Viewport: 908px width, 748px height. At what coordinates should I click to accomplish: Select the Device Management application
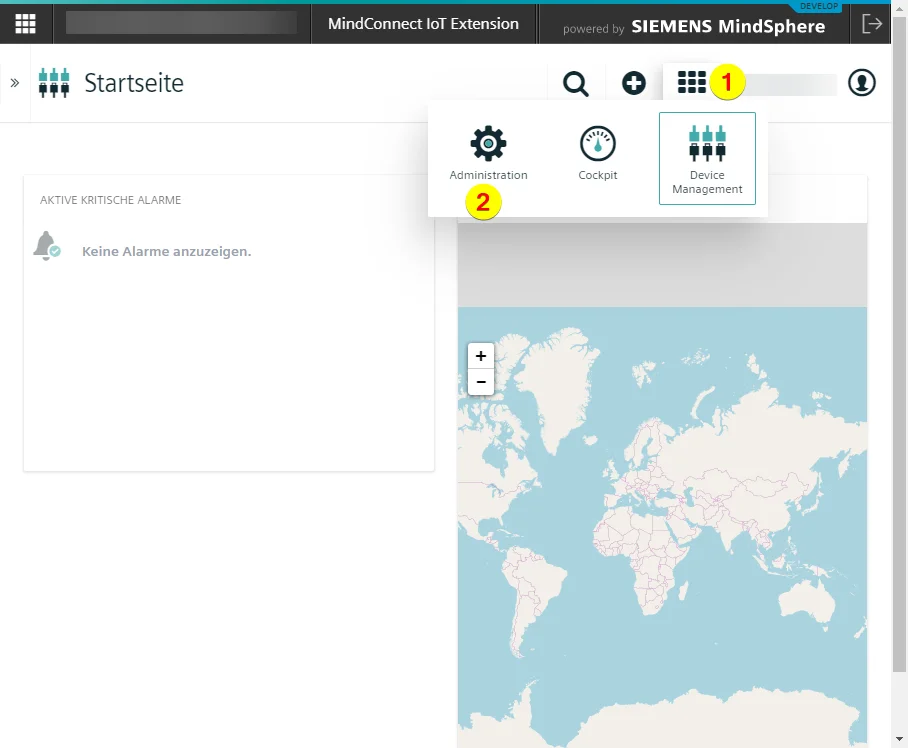click(x=707, y=158)
